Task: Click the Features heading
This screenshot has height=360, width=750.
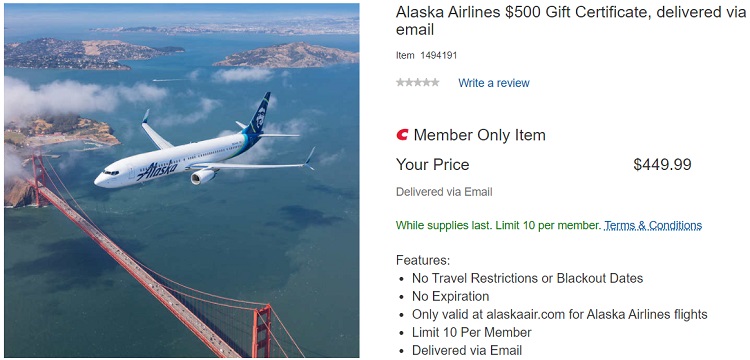Action: point(423,261)
